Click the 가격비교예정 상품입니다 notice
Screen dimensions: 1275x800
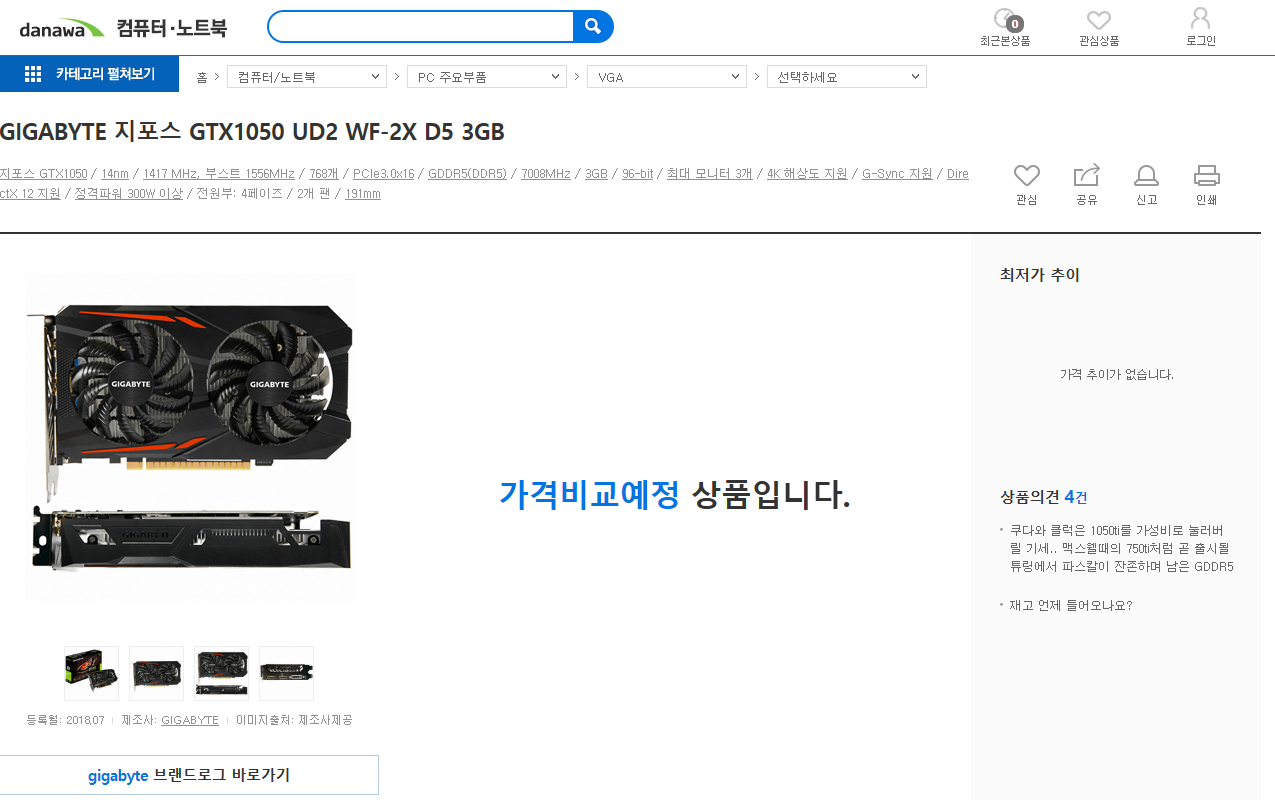(675, 494)
